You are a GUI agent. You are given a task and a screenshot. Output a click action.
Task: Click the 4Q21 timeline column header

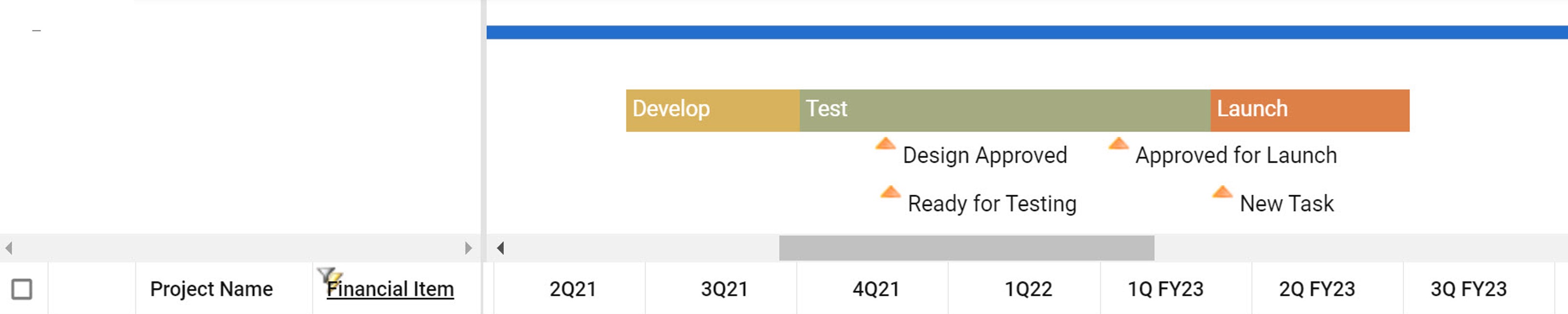pyautogui.click(x=875, y=289)
